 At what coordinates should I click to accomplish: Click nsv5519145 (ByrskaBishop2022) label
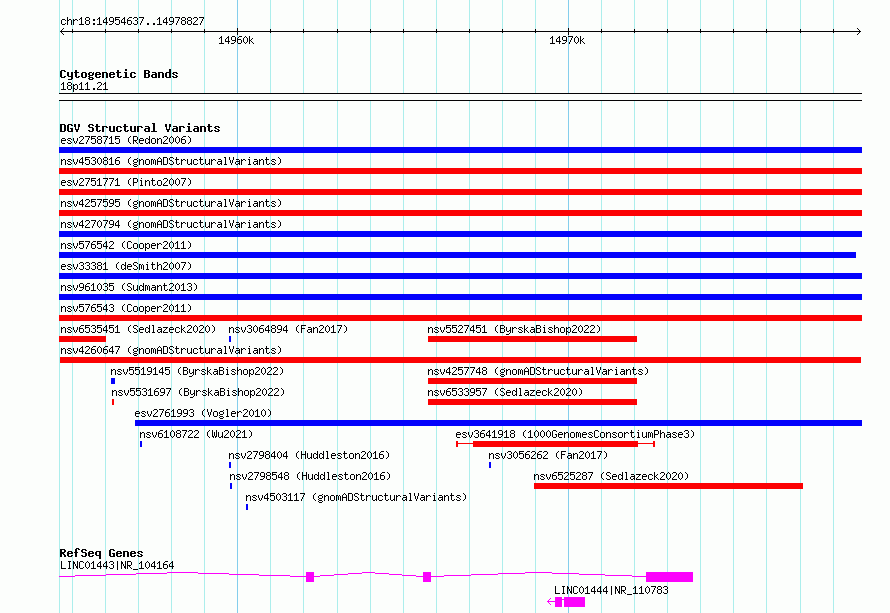(197, 371)
